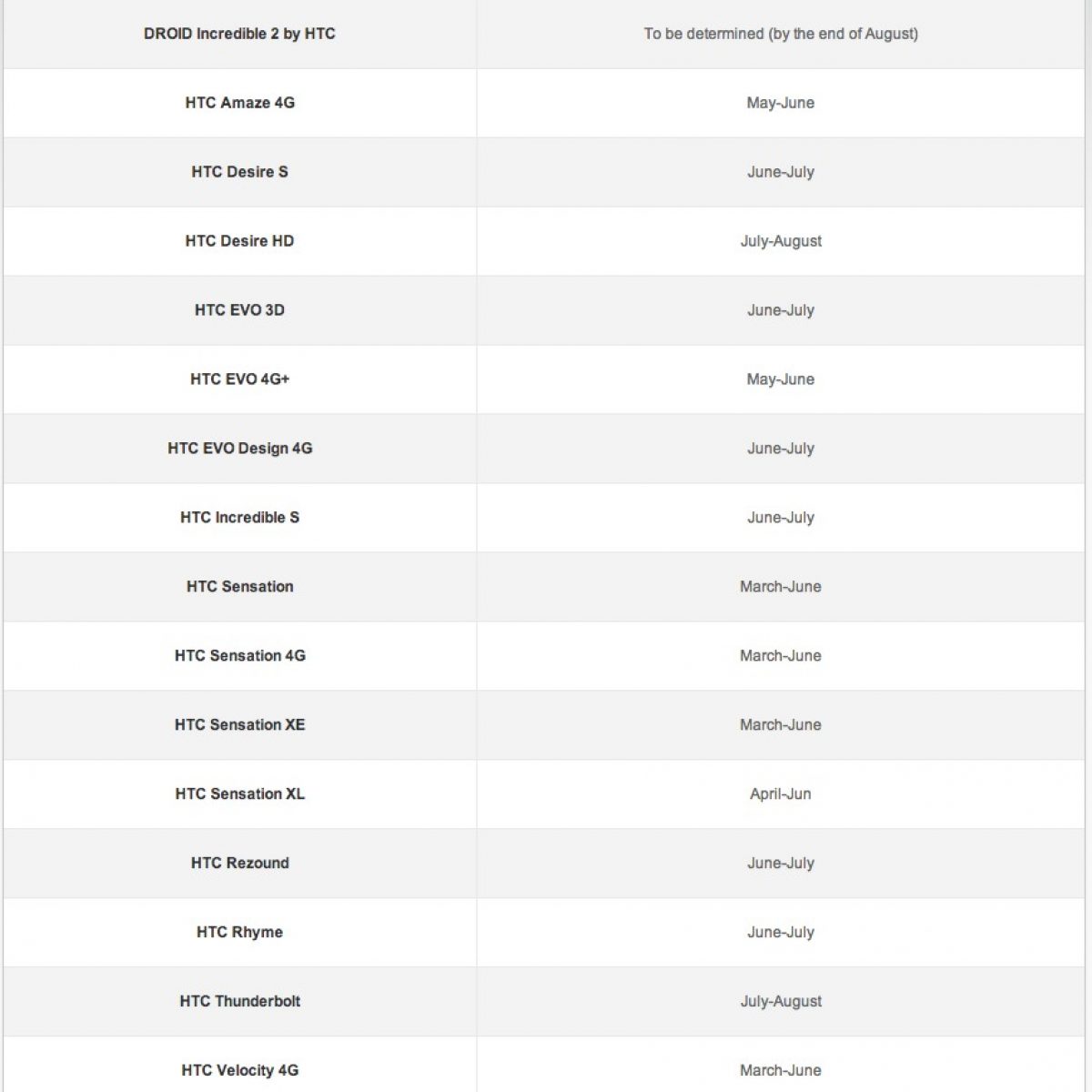The height and width of the screenshot is (1092, 1092).
Task: Click the "To be determined" timing text
Action: [781, 34]
